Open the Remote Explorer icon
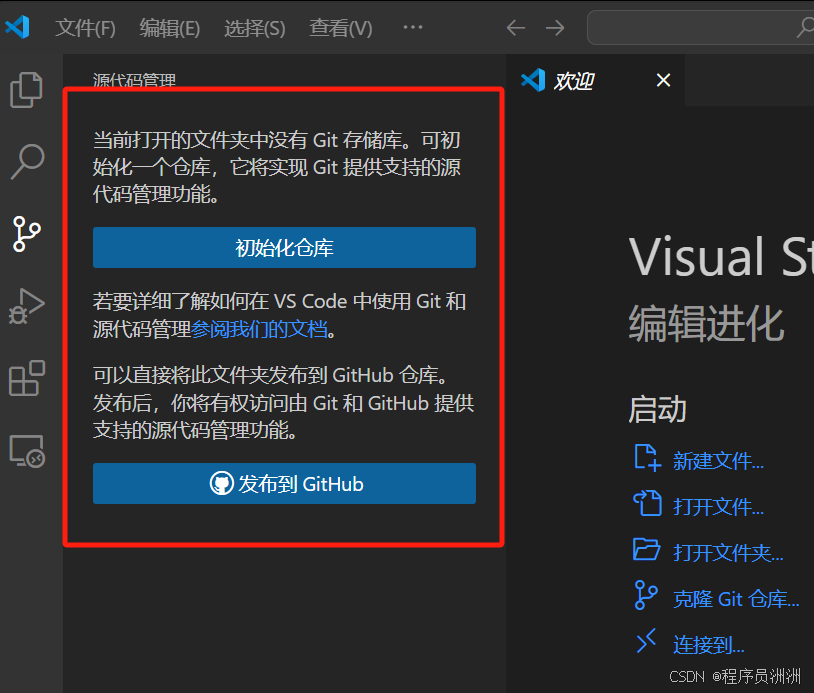The width and height of the screenshot is (814, 693). [x=27, y=451]
